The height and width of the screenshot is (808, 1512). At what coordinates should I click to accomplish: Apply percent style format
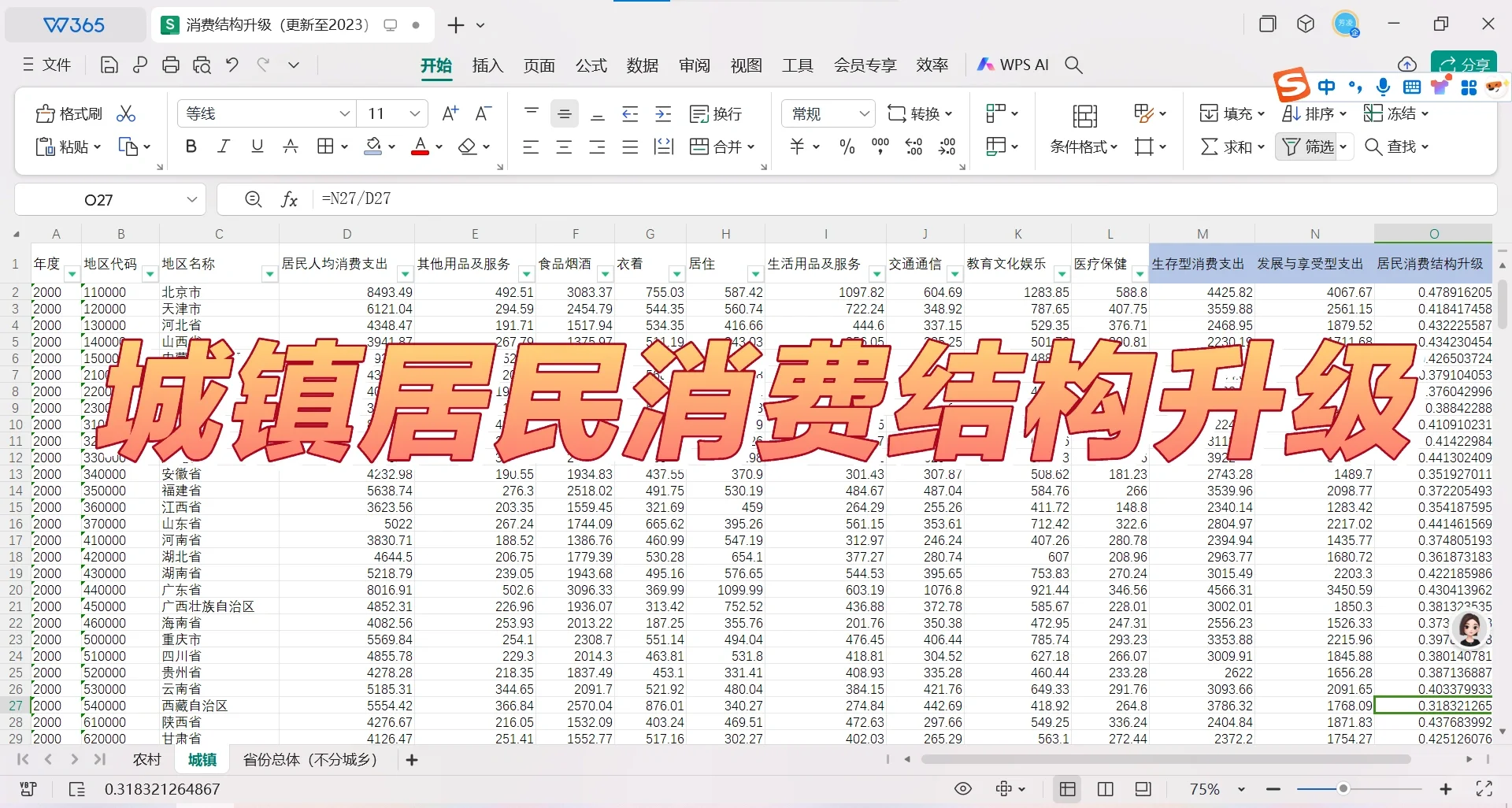pos(847,146)
